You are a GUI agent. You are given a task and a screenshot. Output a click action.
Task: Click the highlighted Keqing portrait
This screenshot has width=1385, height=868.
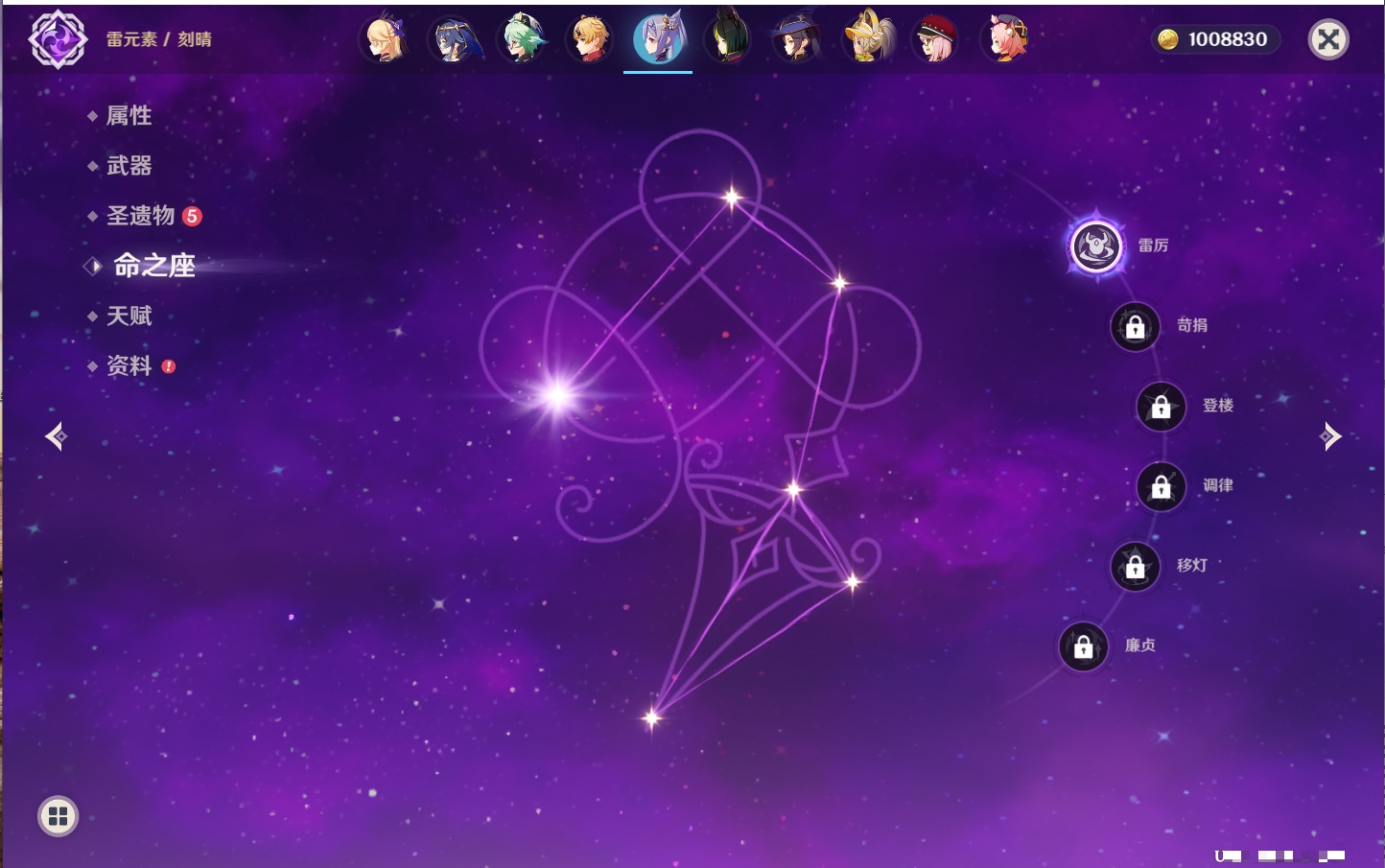coord(659,37)
